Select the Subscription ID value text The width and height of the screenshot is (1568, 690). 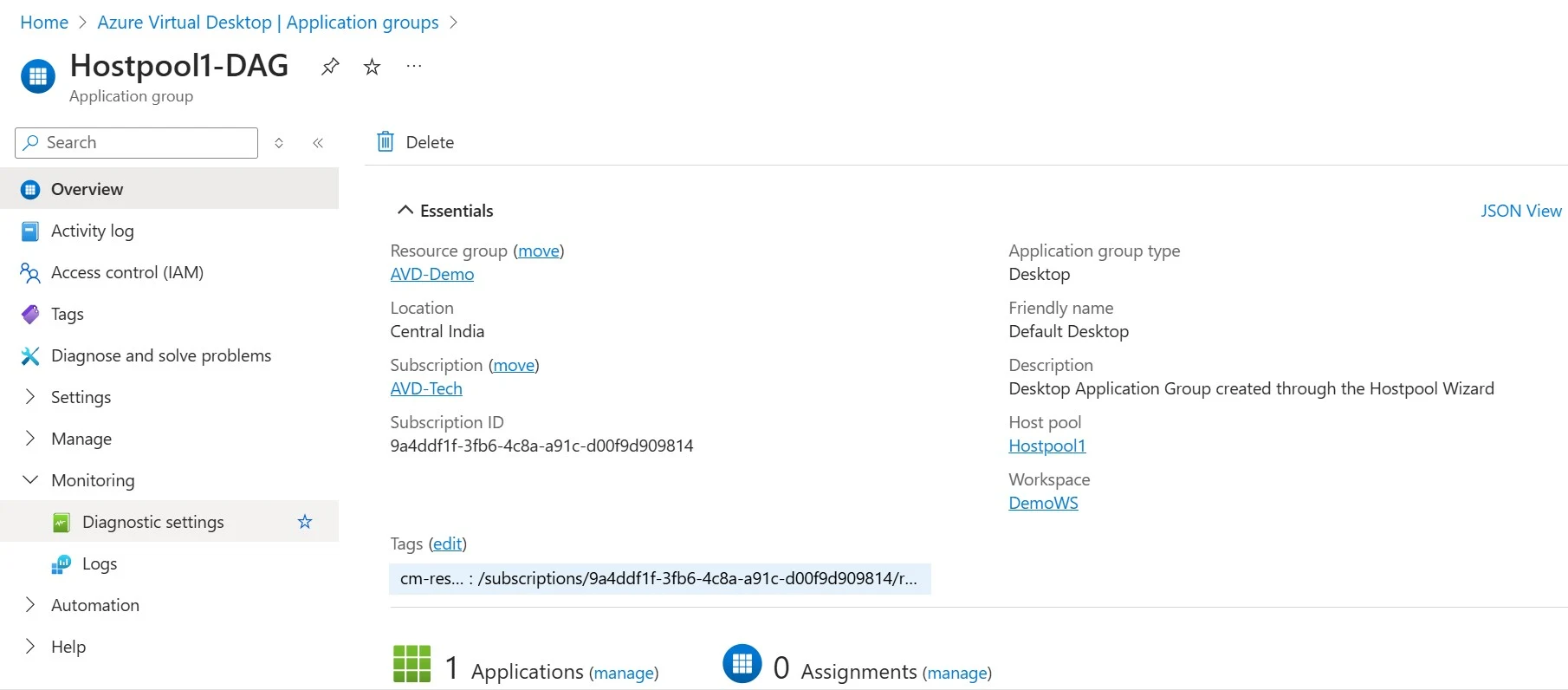click(x=541, y=446)
